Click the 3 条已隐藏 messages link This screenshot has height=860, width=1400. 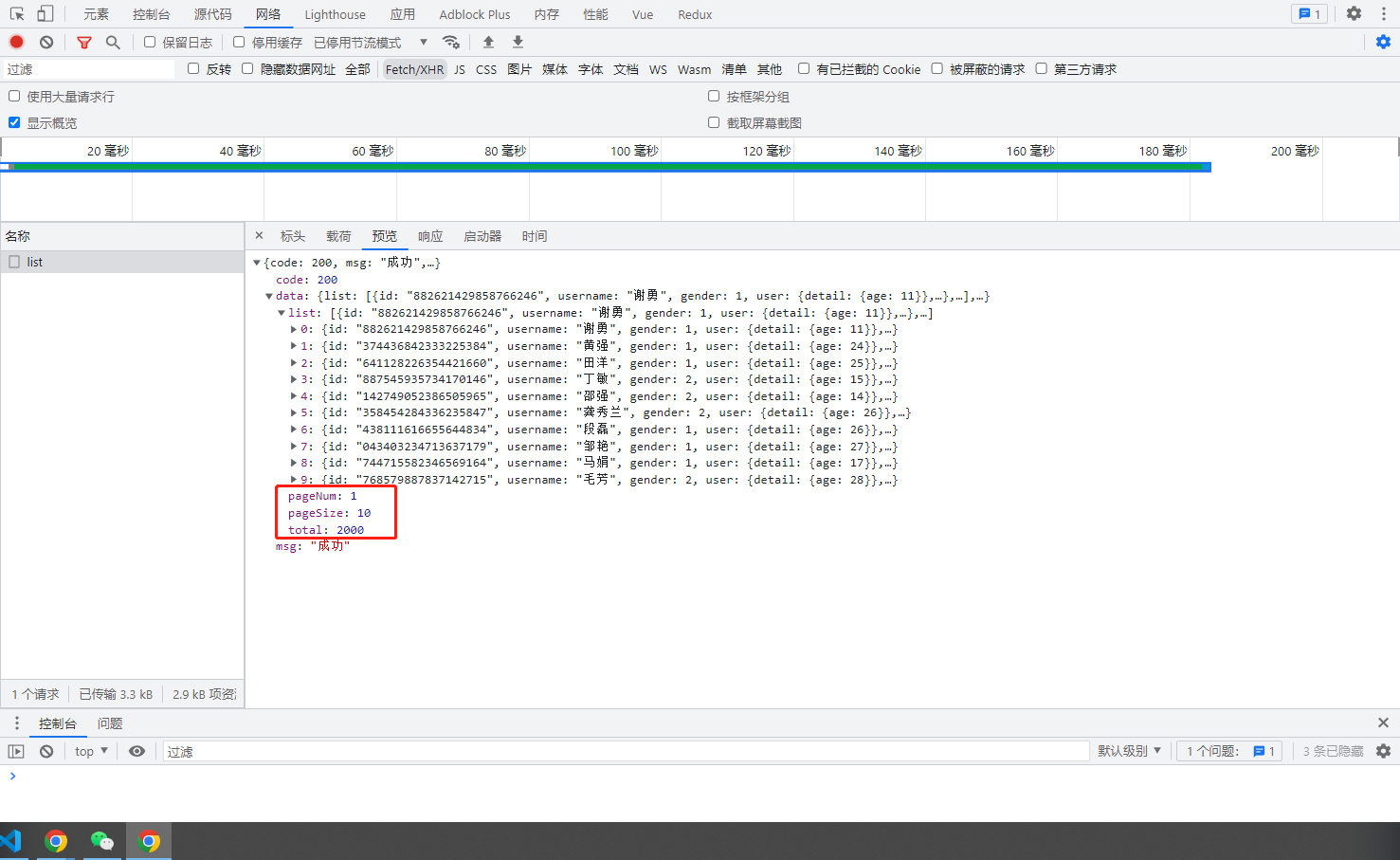tap(1333, 750)
